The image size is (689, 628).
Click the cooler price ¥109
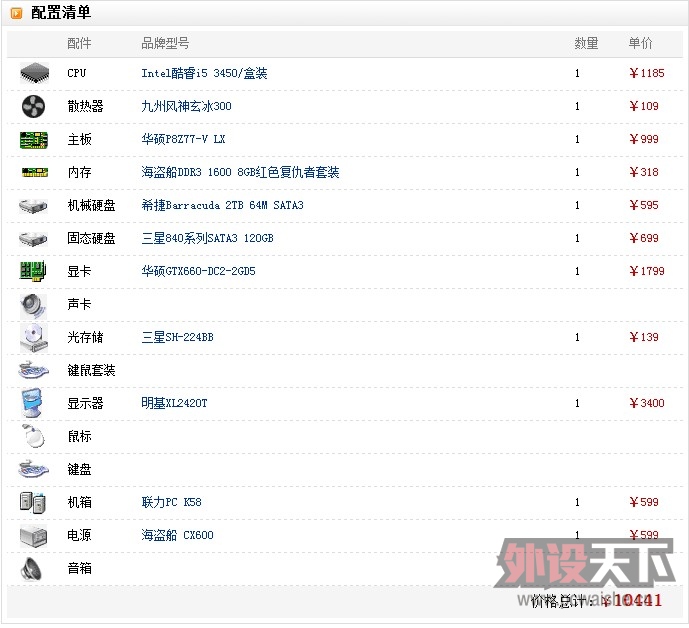(x=643, y=106)
